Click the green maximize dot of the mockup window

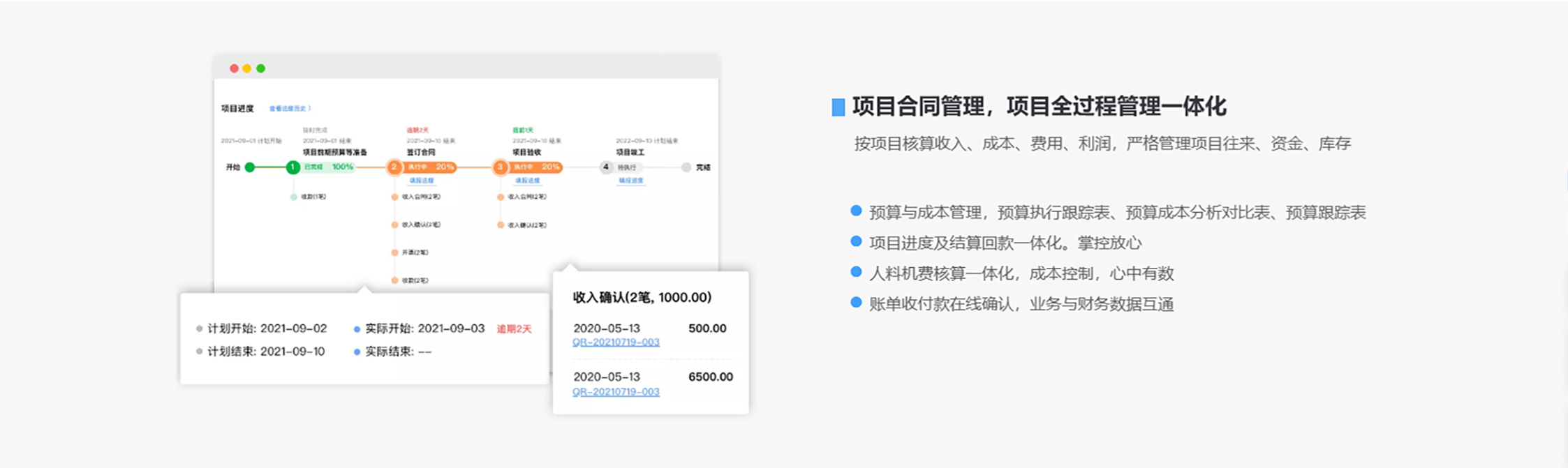(x=261, y=68)
